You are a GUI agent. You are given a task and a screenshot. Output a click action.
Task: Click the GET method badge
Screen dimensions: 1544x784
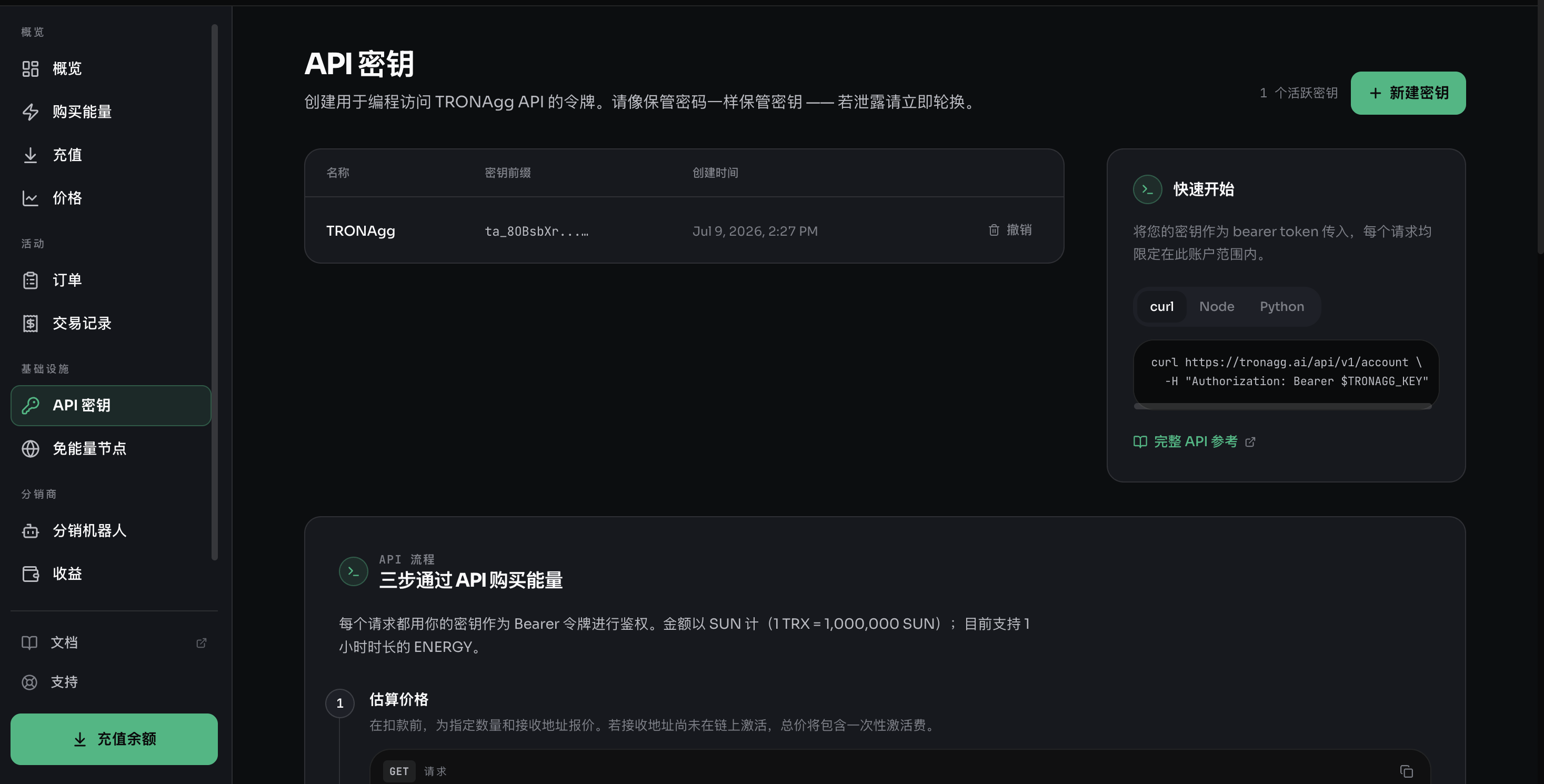point(399,771)
